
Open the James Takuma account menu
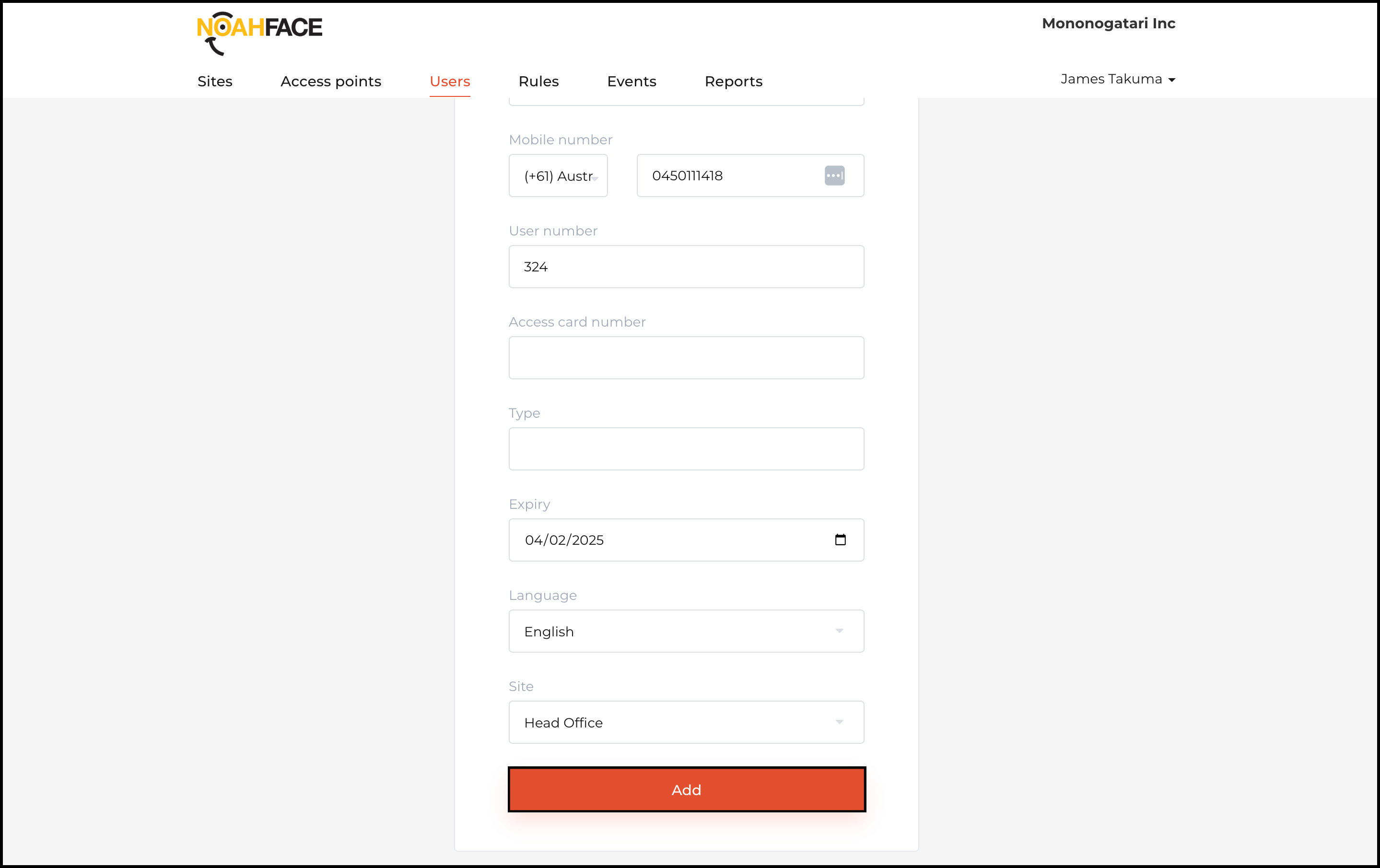[1118, 79]
